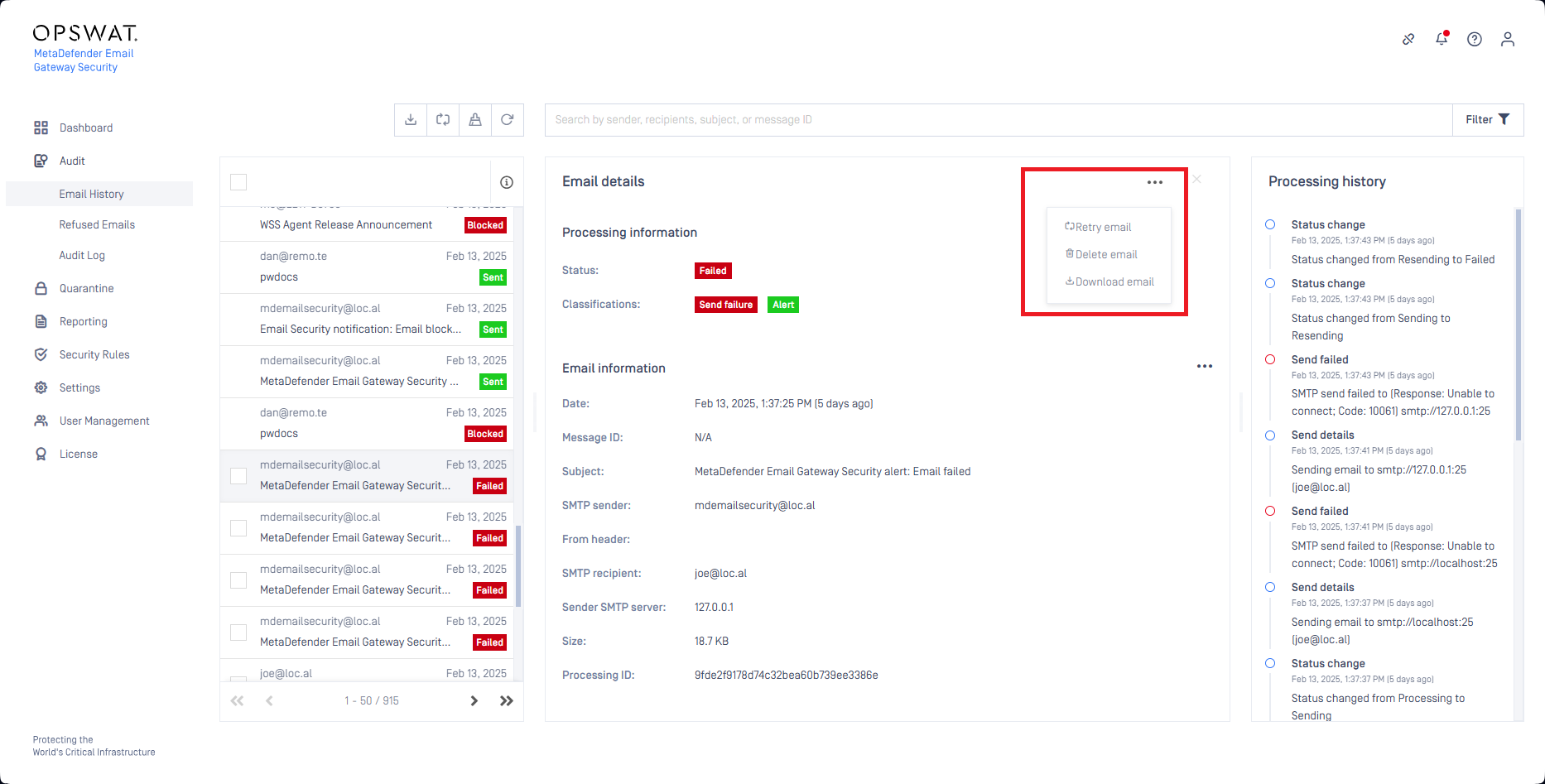Screen dimensions: 1545x784
Task: Click the Audit sidebar icon
Action: point(41,161)
